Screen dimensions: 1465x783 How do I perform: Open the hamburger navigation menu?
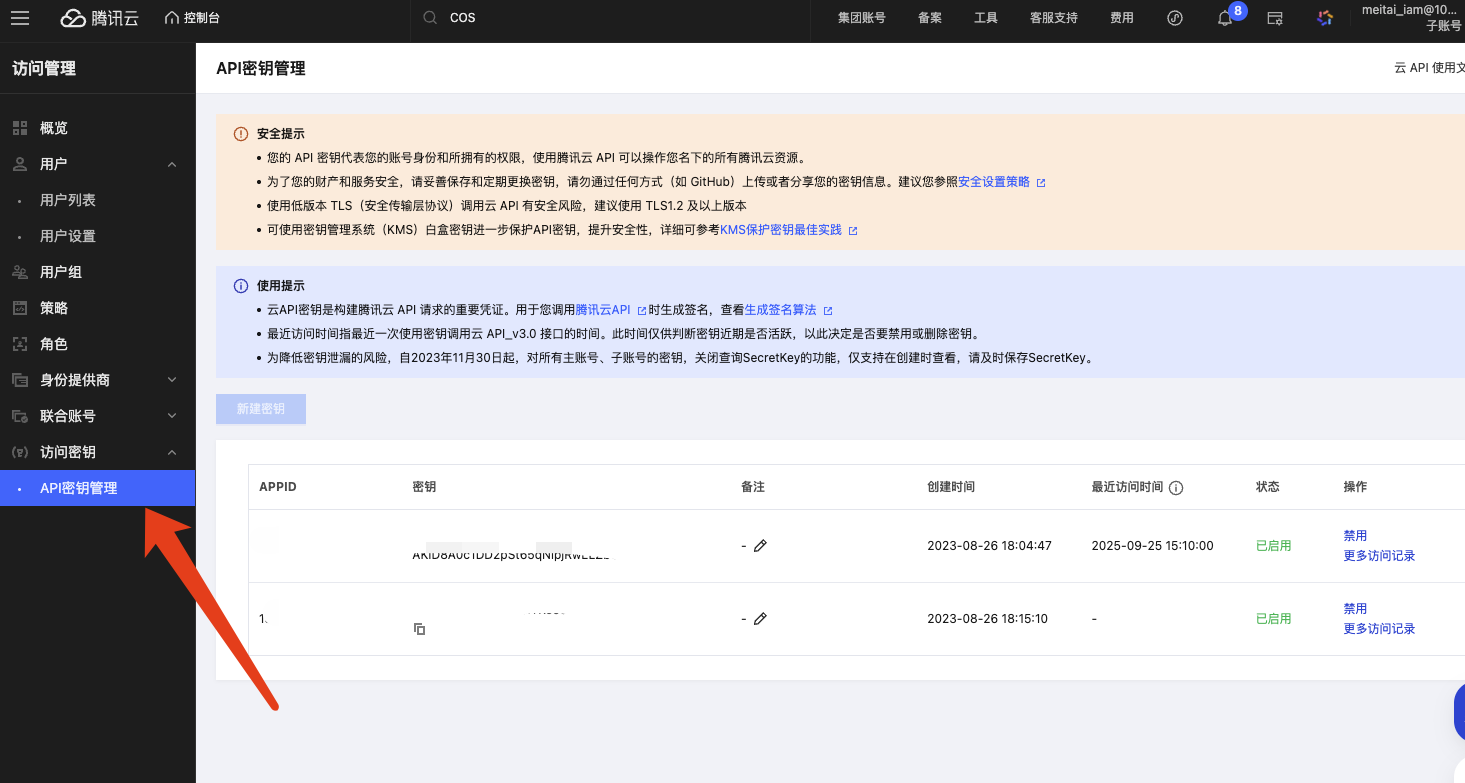[x=20, y=18]
